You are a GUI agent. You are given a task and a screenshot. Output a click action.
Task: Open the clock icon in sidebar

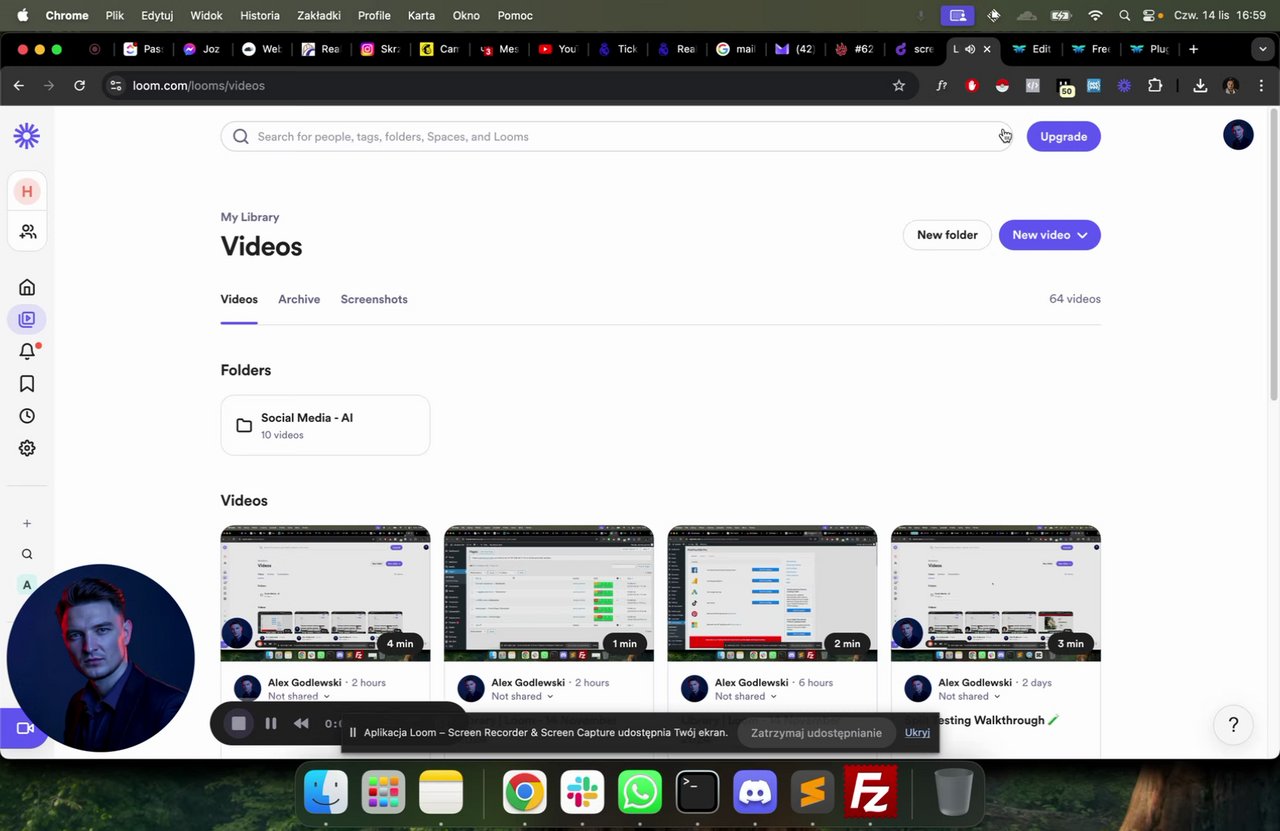[27, 416]
